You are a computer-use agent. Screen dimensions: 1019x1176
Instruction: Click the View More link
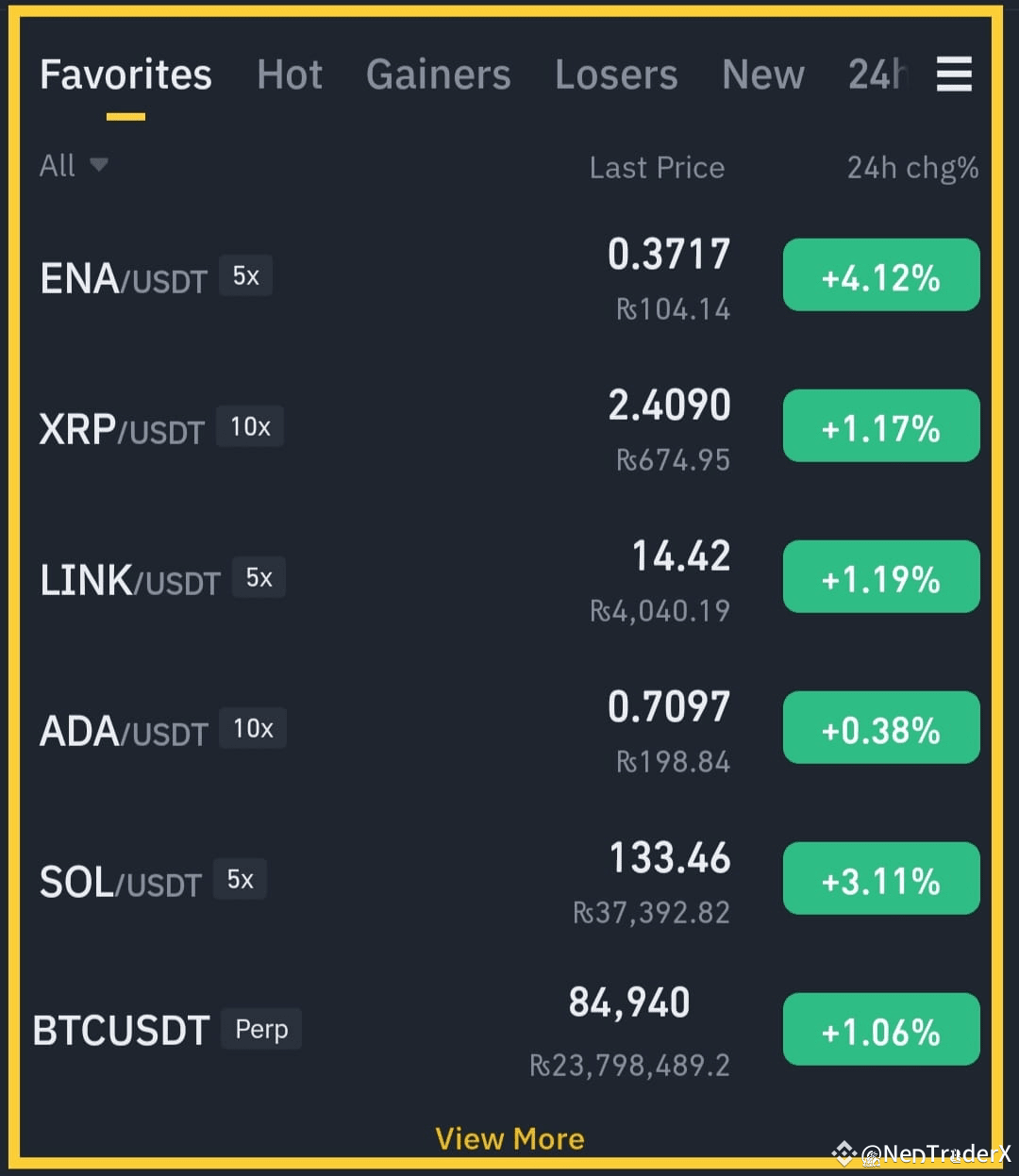[x=509, y=1138]
